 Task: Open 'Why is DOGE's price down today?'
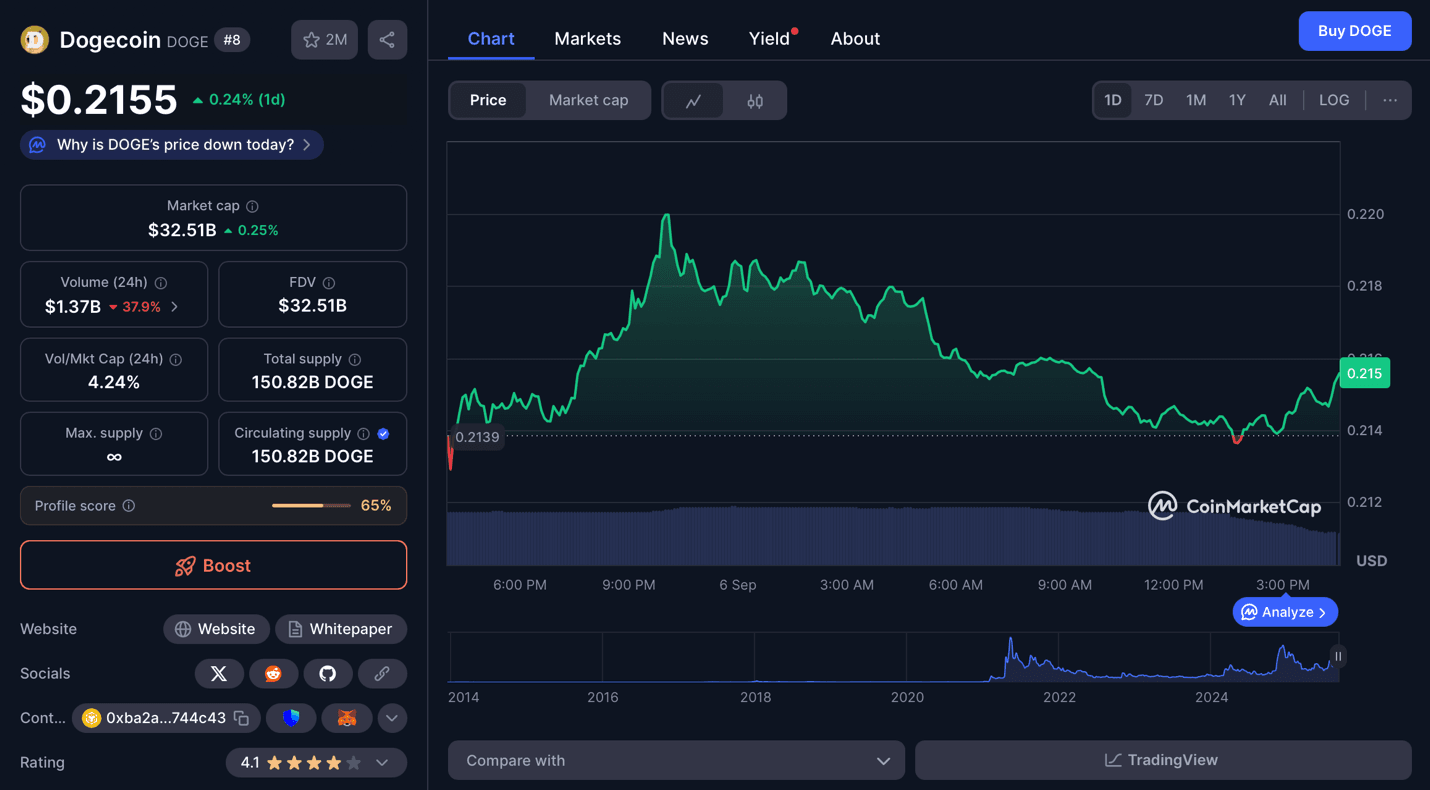tap(172, 145)
